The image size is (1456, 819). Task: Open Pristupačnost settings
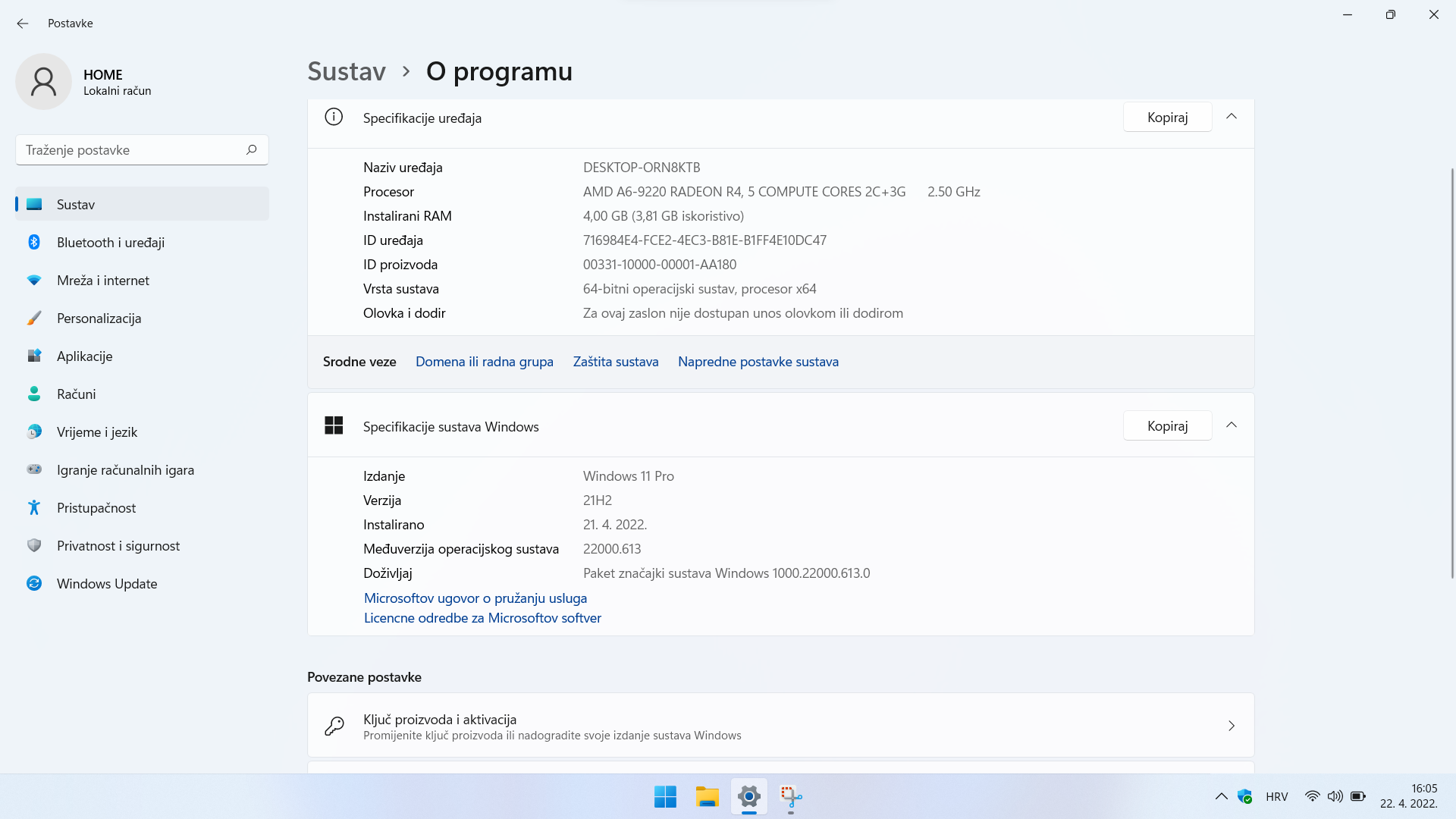coord(142,507)
